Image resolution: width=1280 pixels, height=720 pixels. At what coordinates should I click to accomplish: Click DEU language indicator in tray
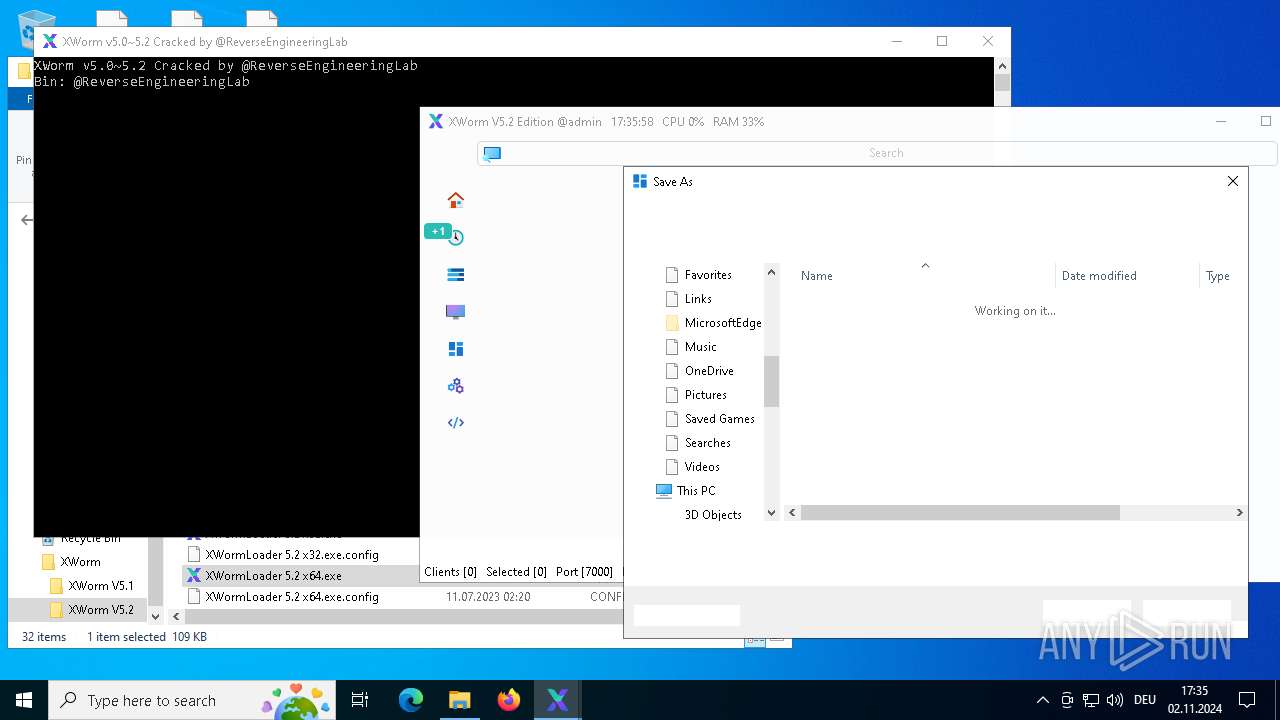[1145, 700]
